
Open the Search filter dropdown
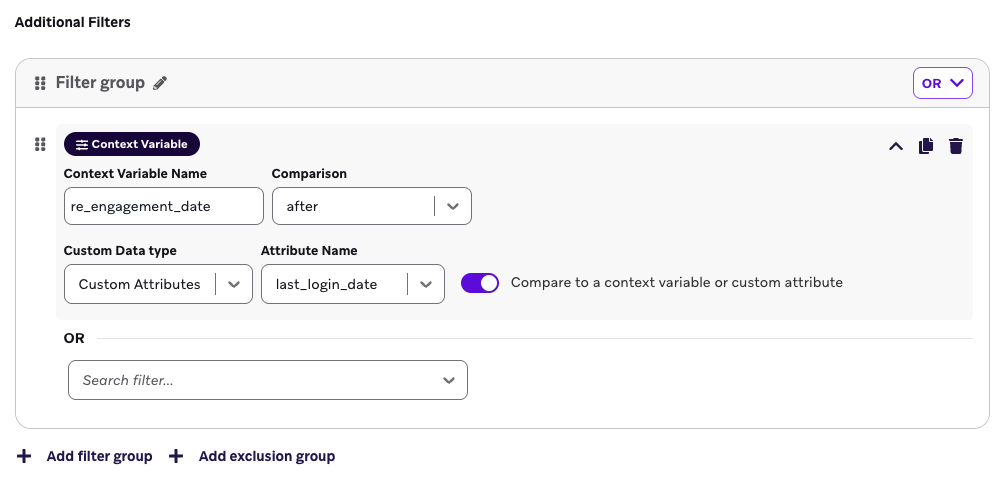pyautogui.click(x=267, y=380)
